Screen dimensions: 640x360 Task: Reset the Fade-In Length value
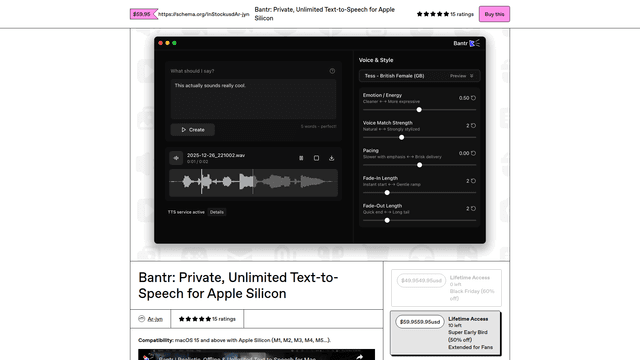473,181
